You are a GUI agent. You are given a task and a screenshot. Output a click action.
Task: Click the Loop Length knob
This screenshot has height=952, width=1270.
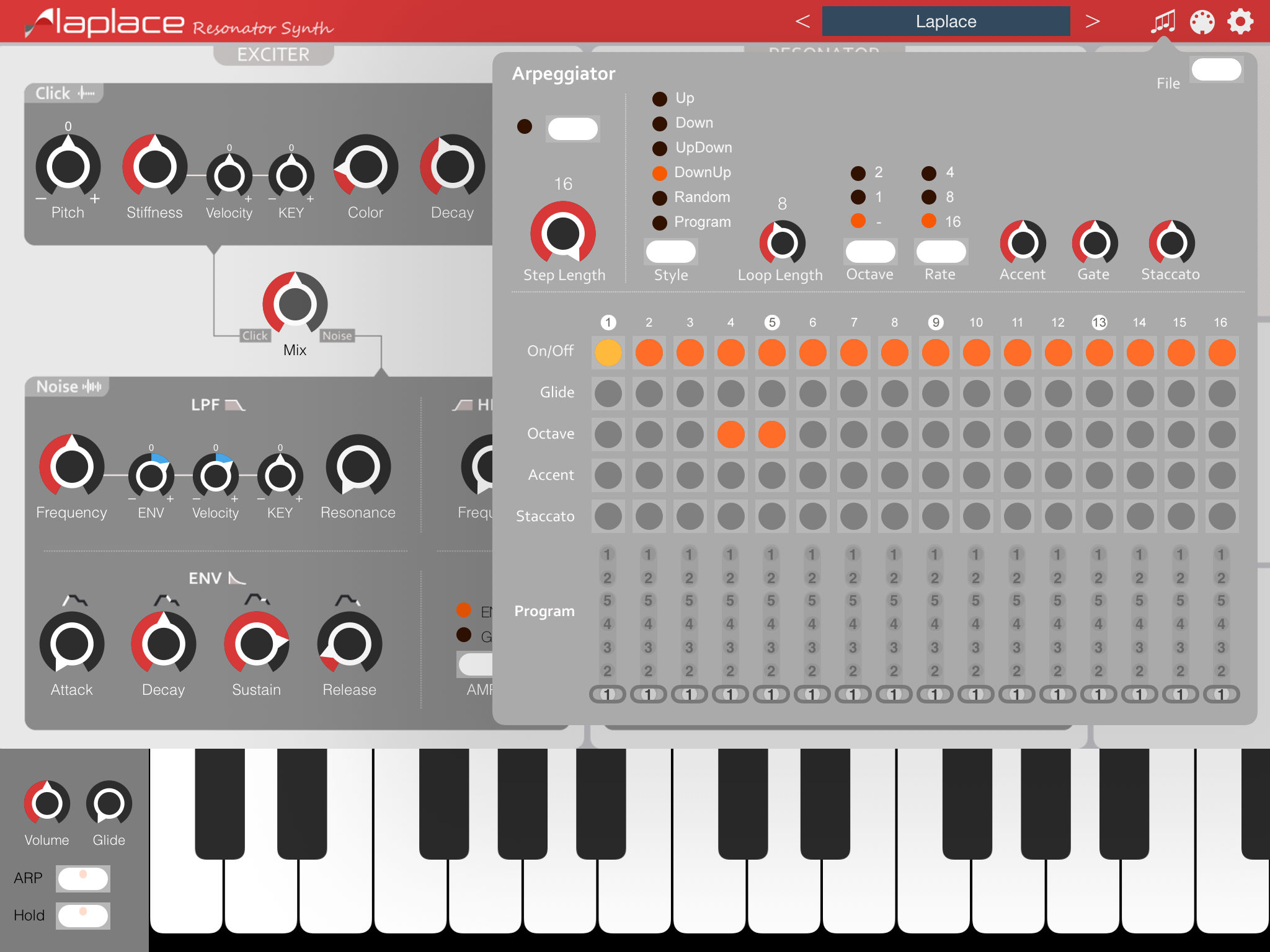(782, 243)
